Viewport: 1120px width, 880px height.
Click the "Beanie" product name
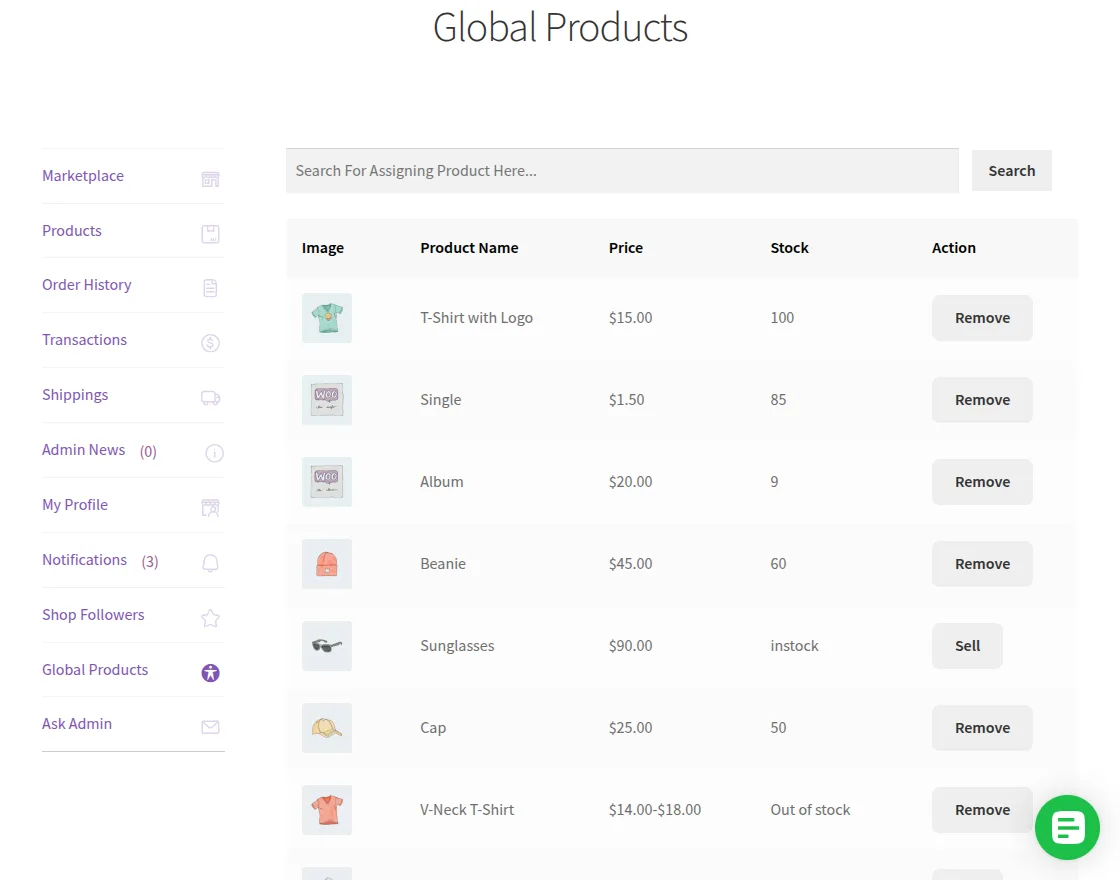coord(443,564)
